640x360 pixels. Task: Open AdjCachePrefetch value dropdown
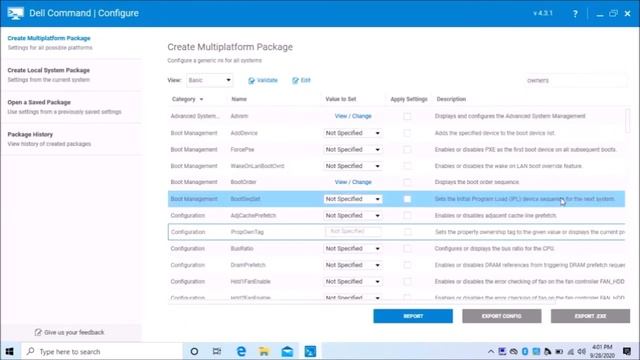(353, 216)
